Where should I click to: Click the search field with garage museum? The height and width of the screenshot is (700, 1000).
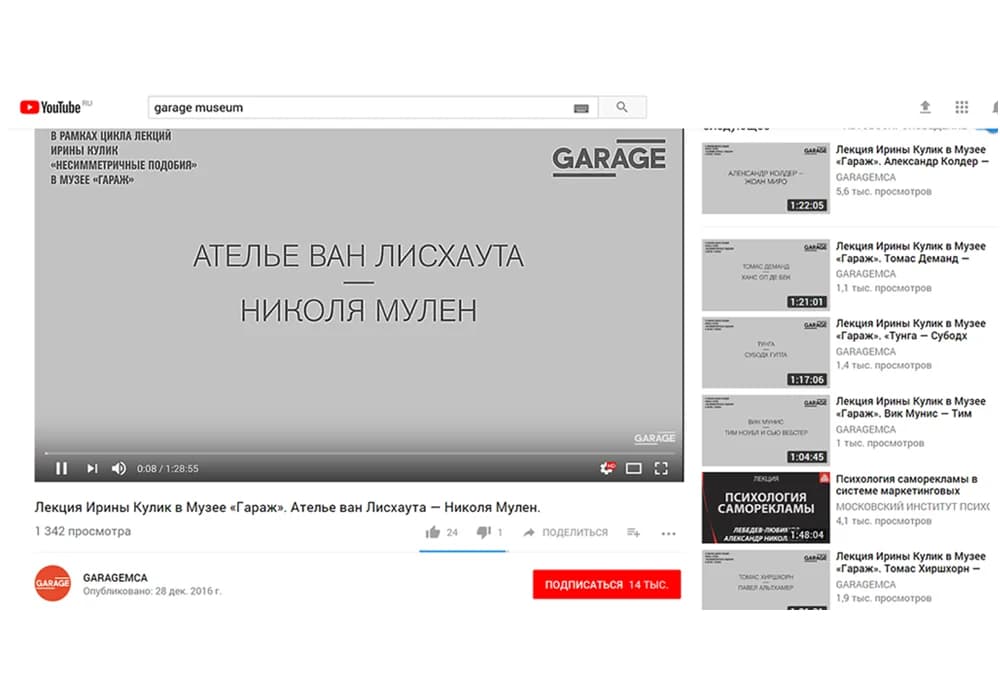coord(373,107)
